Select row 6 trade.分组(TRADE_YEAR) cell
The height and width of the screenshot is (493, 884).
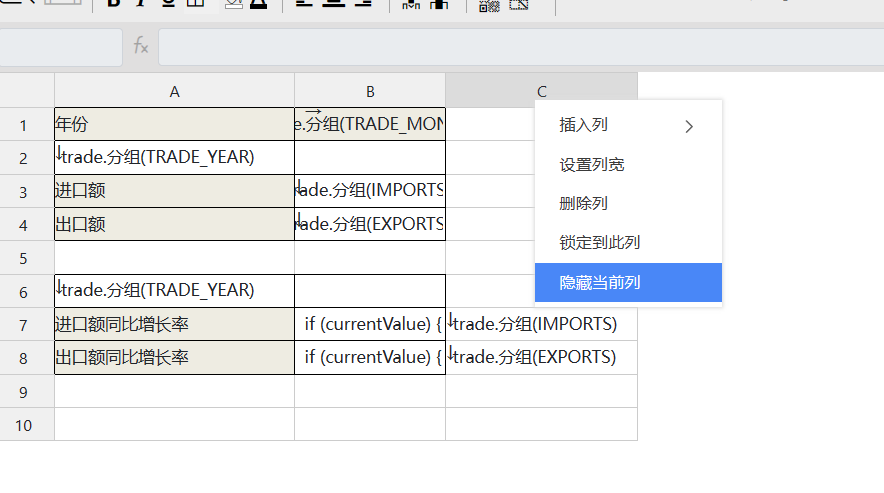174,291
